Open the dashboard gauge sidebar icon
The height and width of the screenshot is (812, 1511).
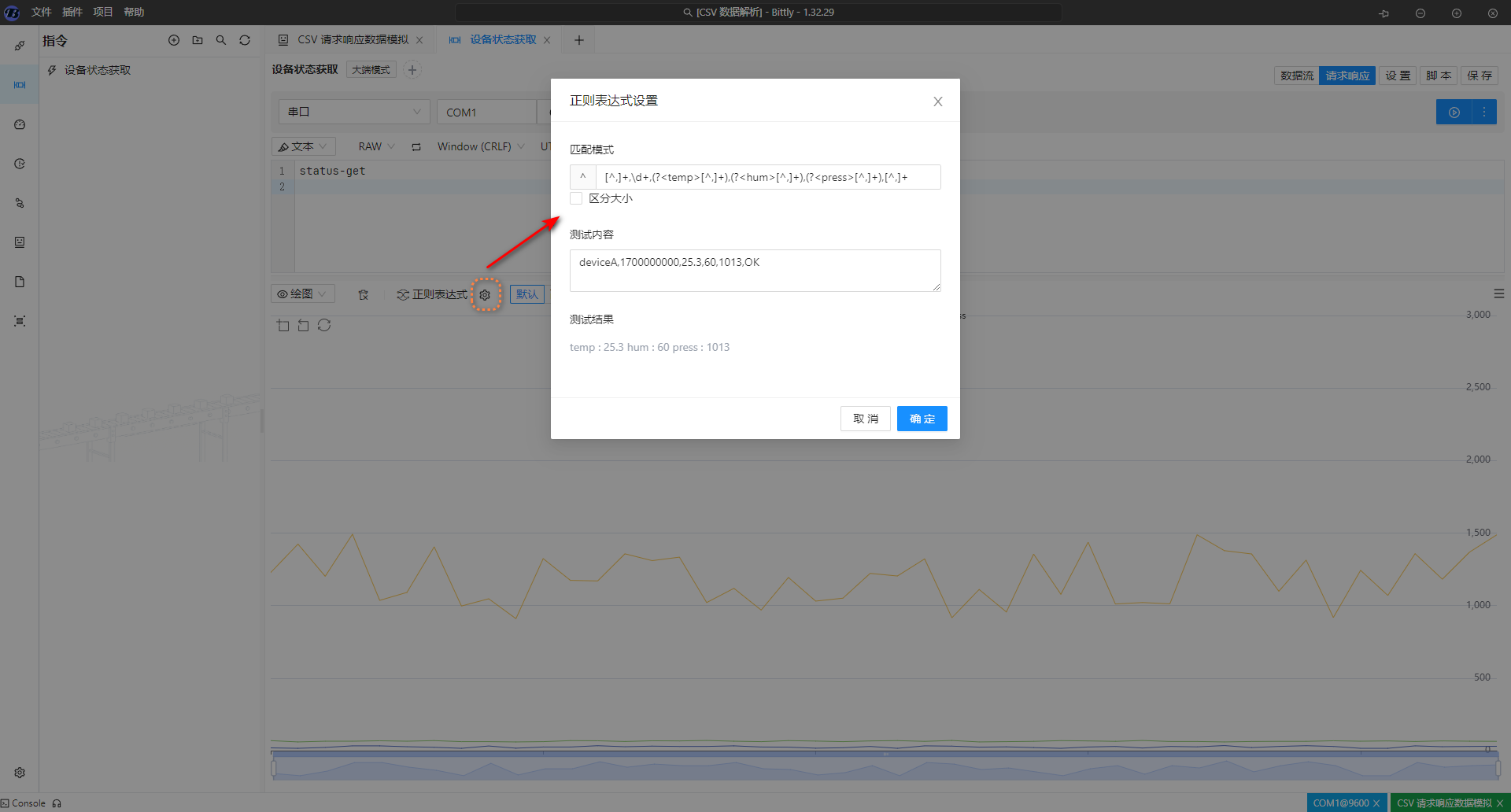[20, 124]
